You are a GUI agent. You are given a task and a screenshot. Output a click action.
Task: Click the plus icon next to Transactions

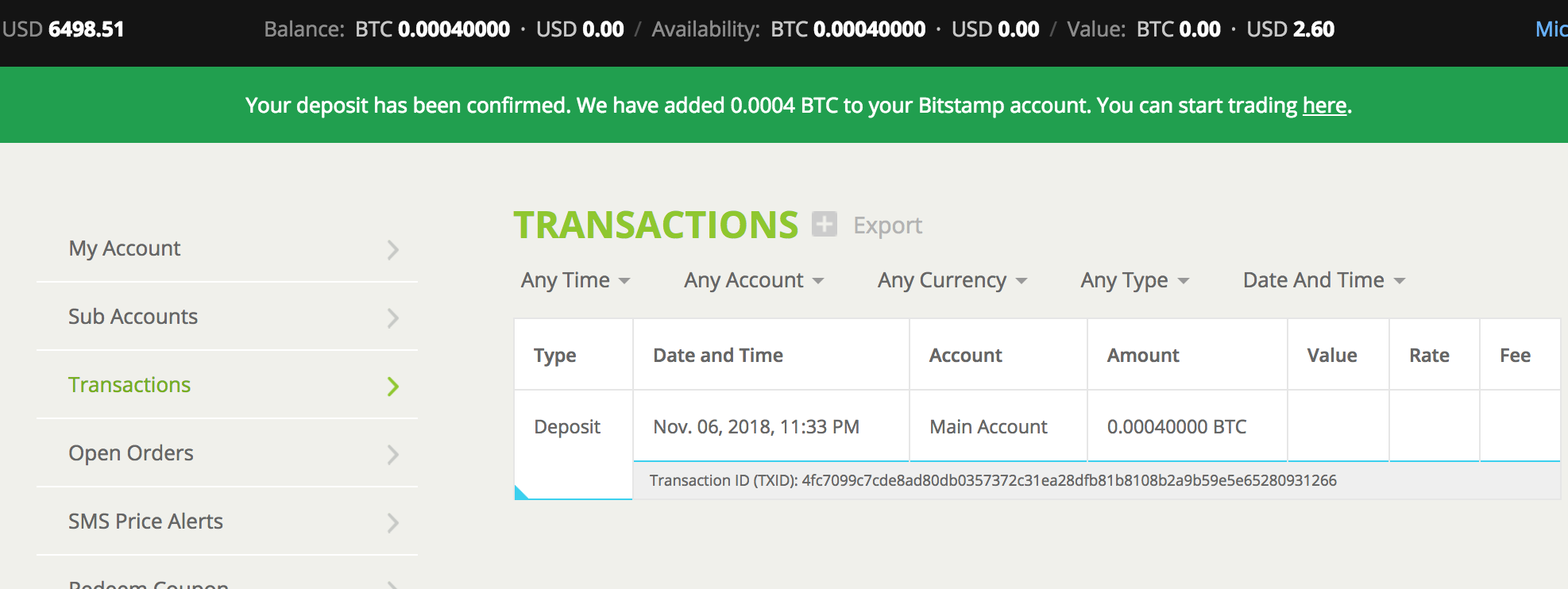pyautogui.click(x=825, y=225)
